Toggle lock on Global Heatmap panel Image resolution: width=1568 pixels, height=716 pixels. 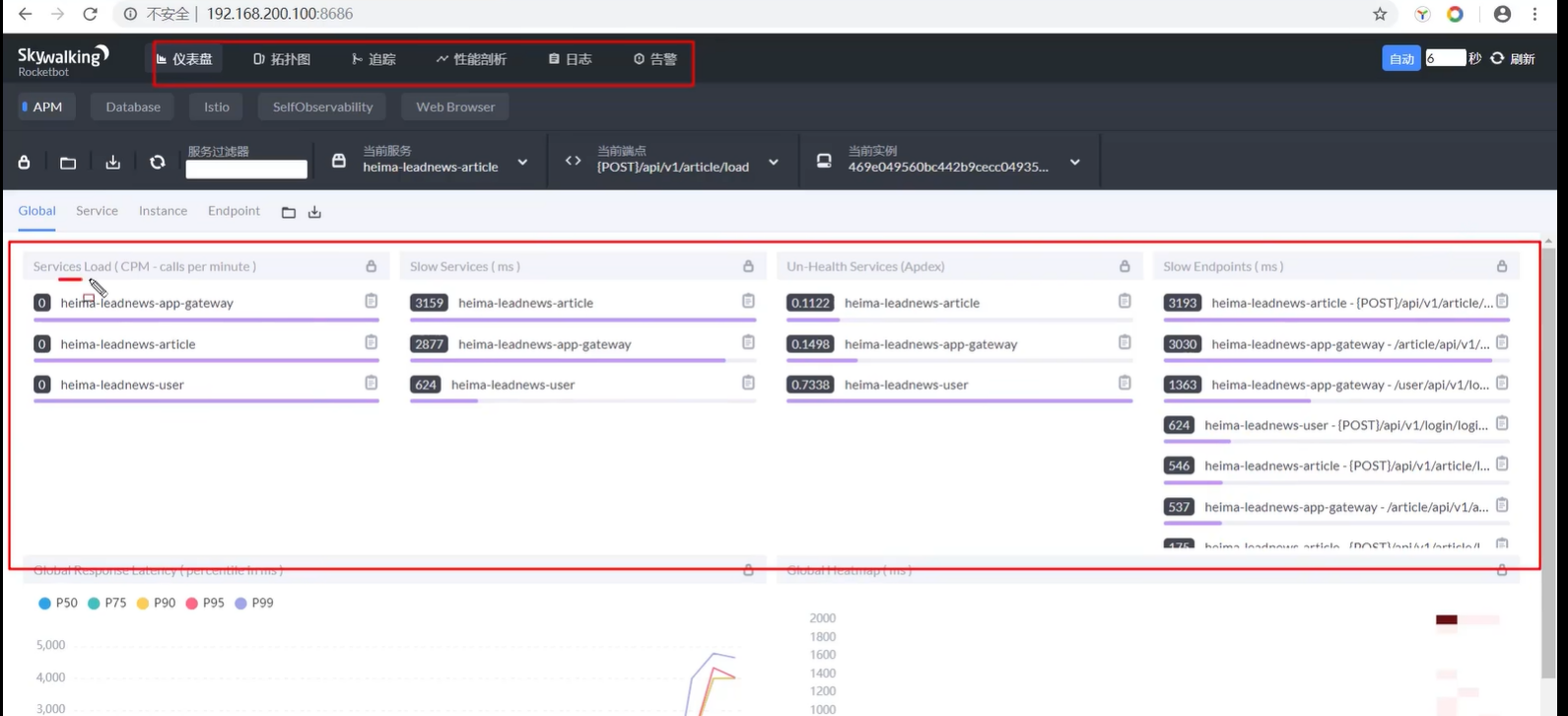click(x=1502, y=570)
